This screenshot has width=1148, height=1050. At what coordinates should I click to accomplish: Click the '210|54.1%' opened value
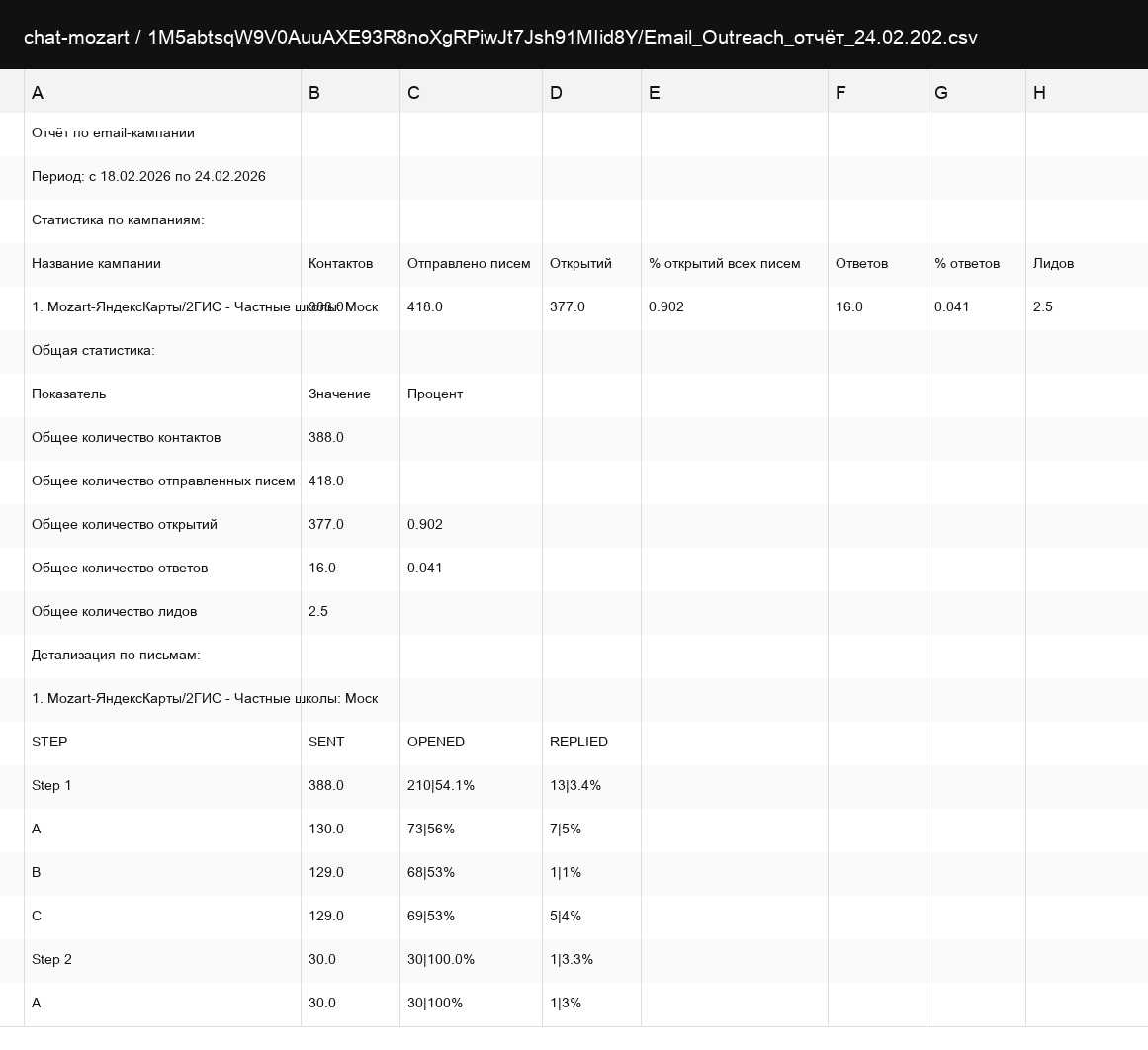point(471,786)
